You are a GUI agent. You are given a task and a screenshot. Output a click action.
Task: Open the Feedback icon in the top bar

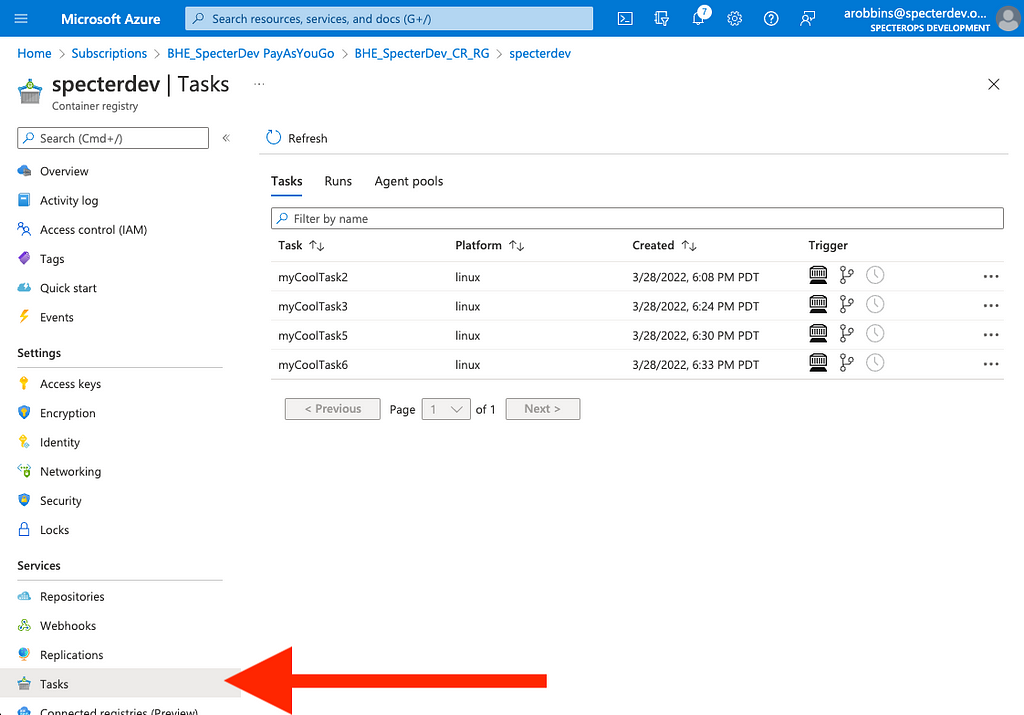tap(807, 18)
